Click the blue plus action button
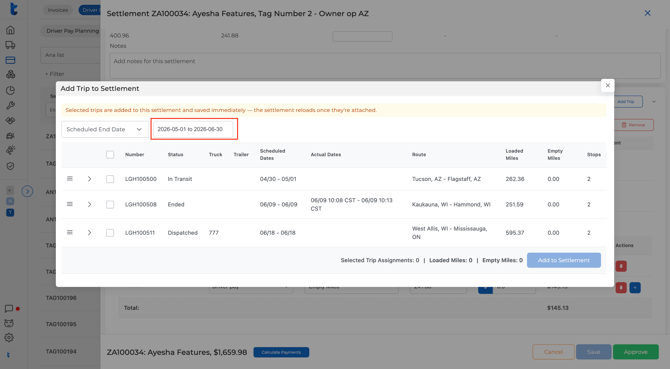670x369 pixels. click(635, 287)
